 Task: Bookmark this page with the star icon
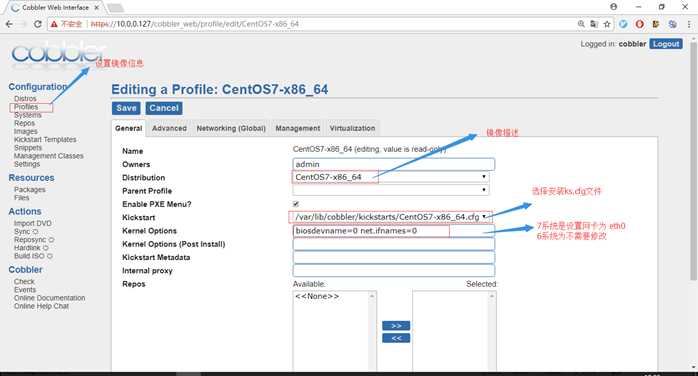tap(607, 24)
